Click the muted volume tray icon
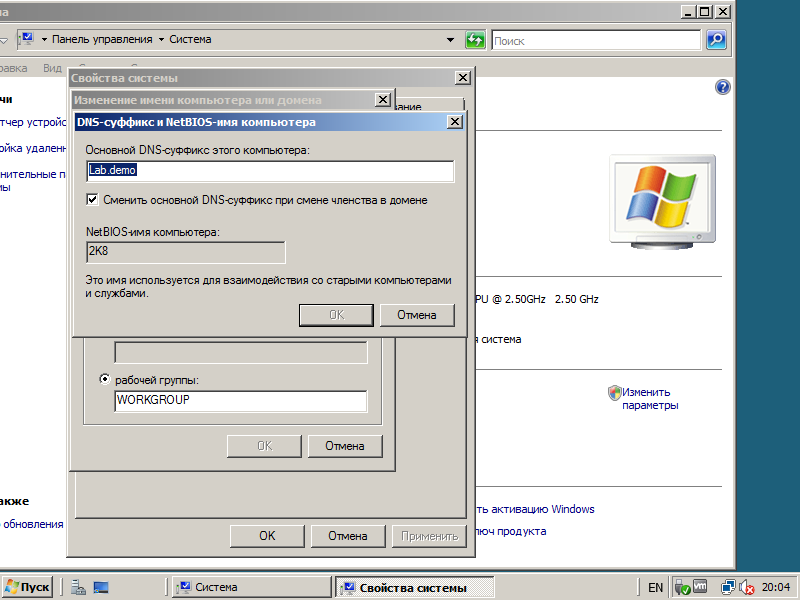The width and height of the screenshot is (800, 600). [x=746, y=588]
